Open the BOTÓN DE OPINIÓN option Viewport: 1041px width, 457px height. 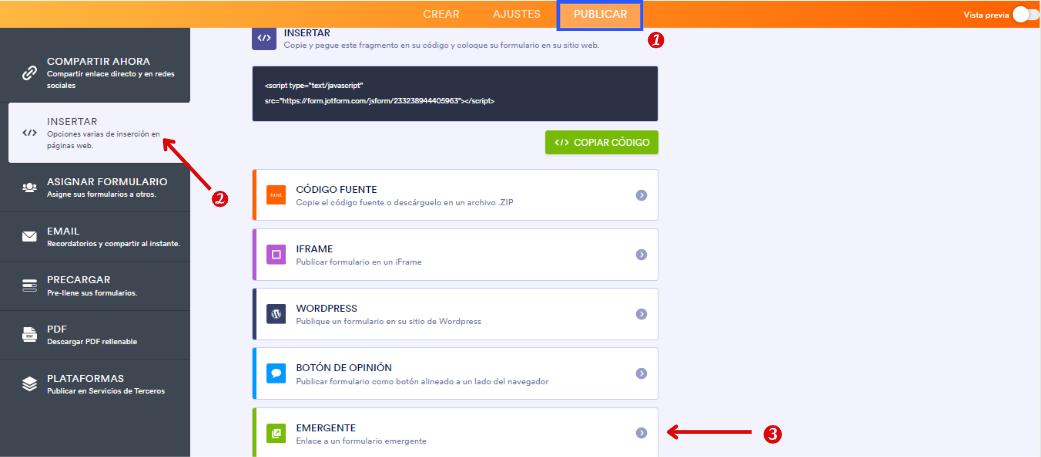point(455,373)
